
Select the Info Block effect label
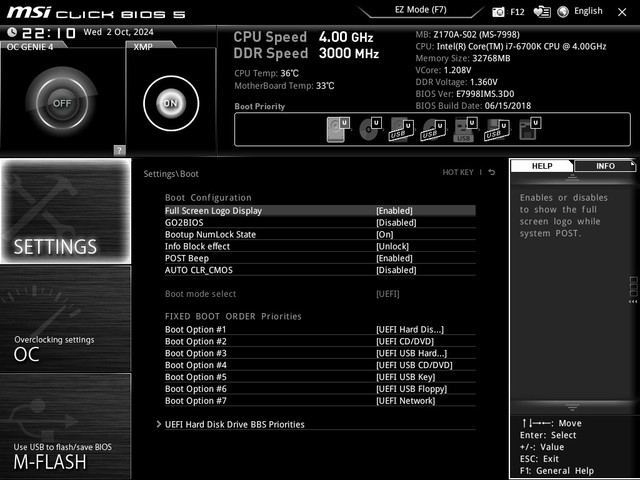click(197, 247)
